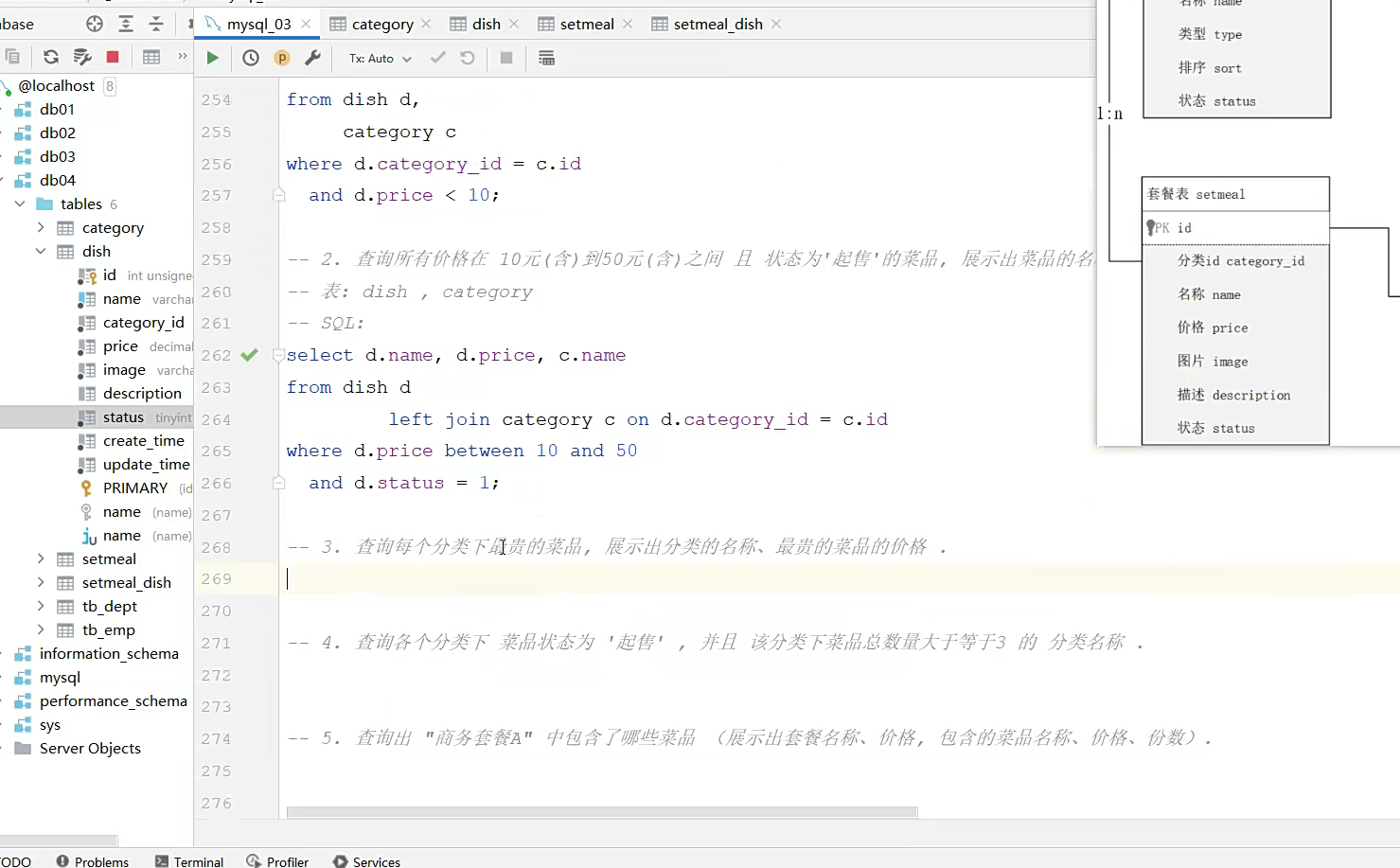The image size is (1400, 868).
Task: Click the setmeal table header in diagram
Action: [x=1235, y=194]
